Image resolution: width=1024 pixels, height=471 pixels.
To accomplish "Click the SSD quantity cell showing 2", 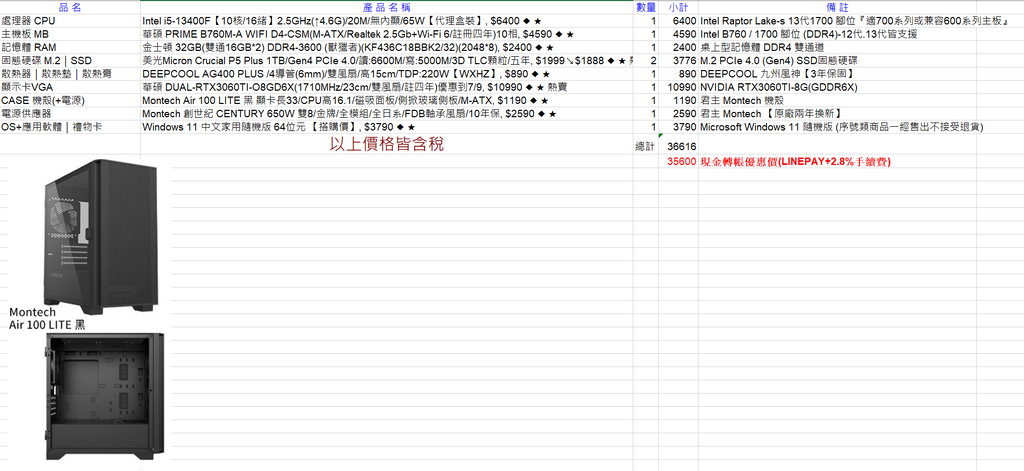I will click(645, 61).
